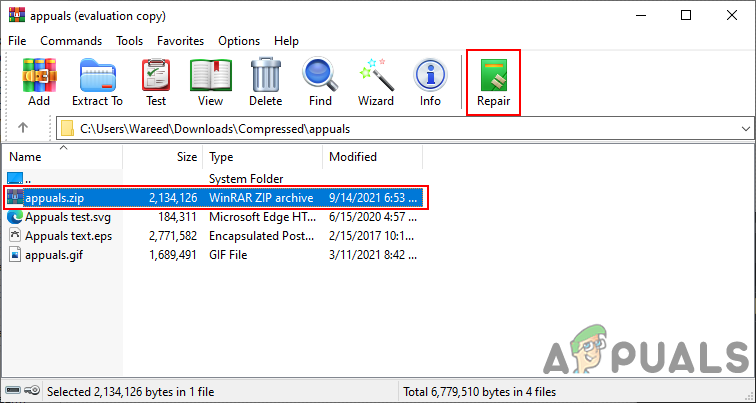Viewport: 756px width, 403px height.
Task: Sort files by Modified column header
Action: (x=372, y=157)
